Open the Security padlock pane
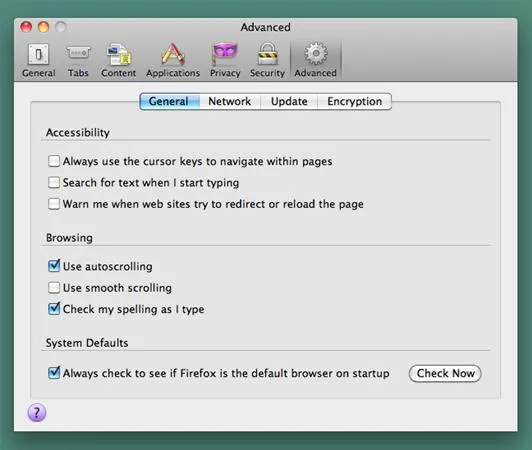The height and width of the screenshot is (450, 532). click(x=267, y=60)
